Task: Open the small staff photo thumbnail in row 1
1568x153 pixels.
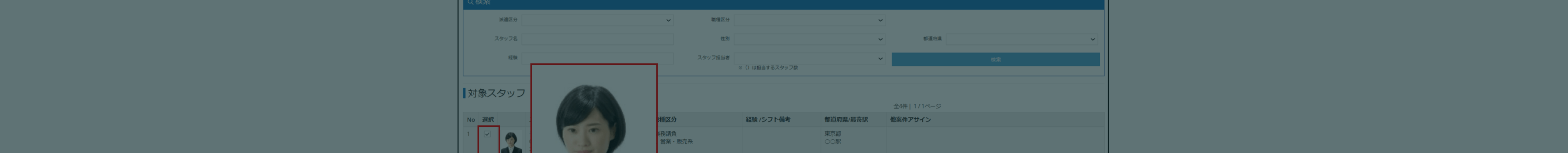Action: (511, 142)
